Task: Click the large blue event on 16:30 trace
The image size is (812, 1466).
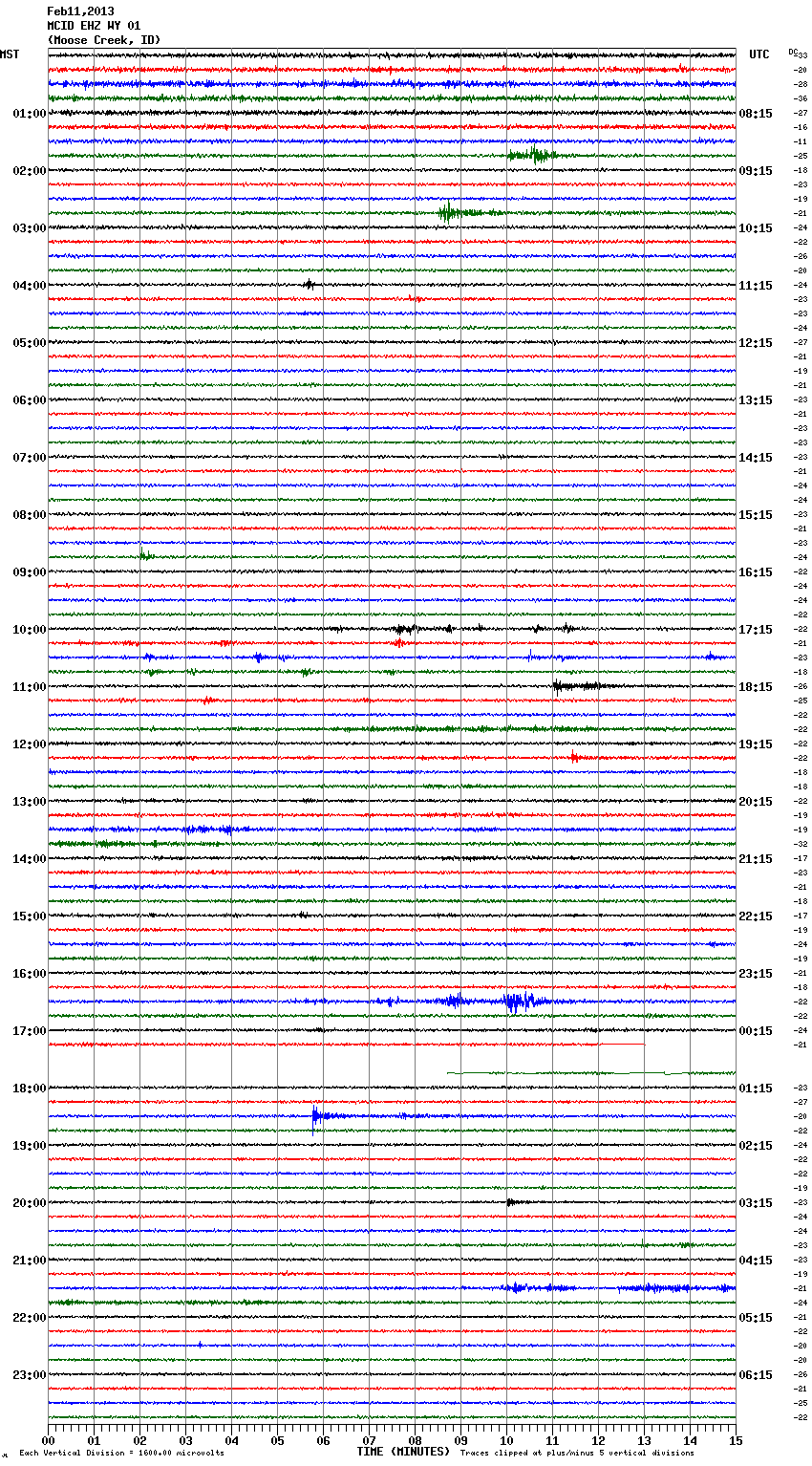Action: coord(518,1002)
